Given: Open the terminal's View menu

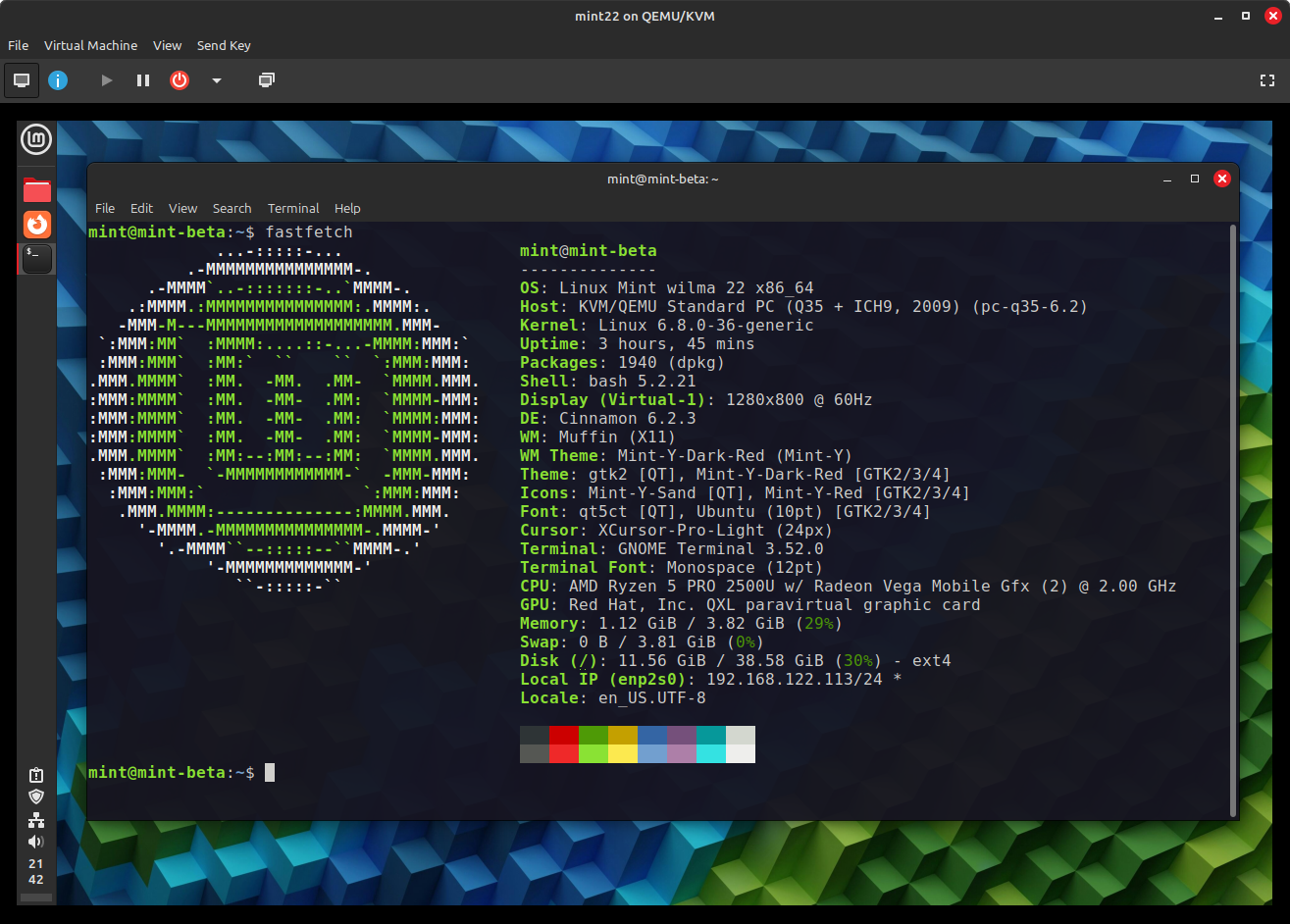Looking at the screenshot, I should click(182, 208).
